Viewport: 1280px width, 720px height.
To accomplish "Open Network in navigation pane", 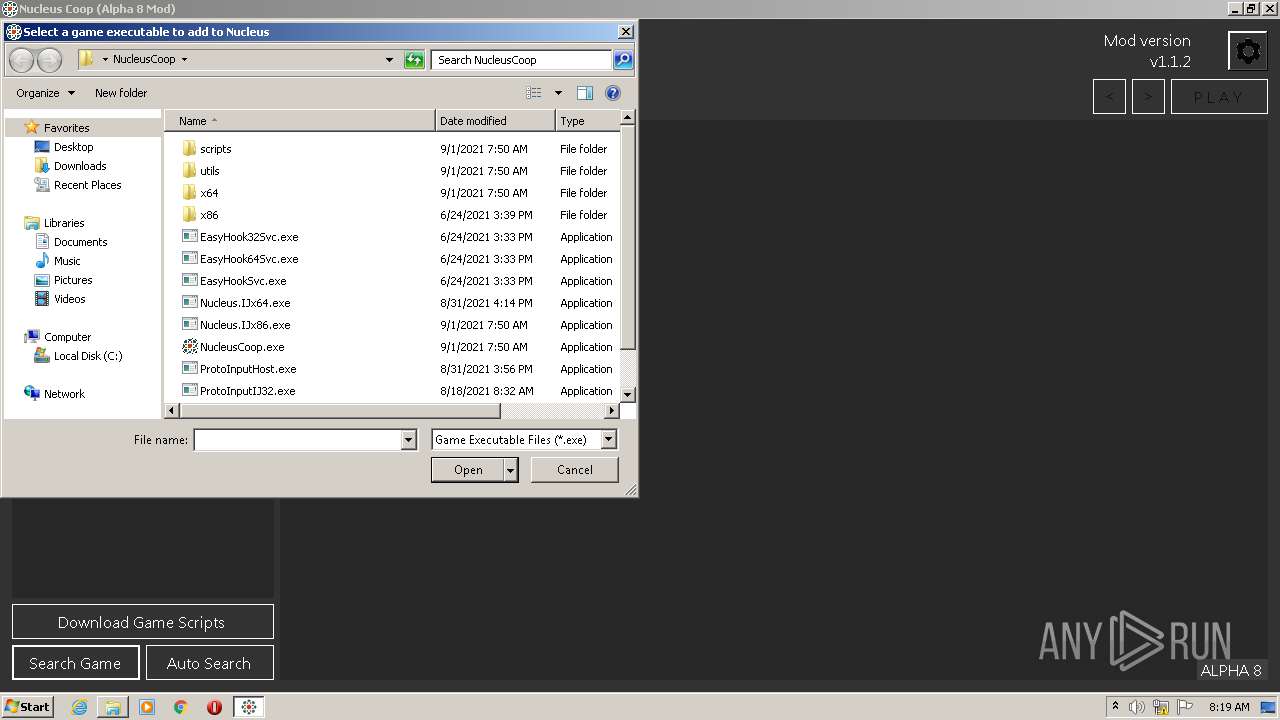I will (x=64, y=394).
